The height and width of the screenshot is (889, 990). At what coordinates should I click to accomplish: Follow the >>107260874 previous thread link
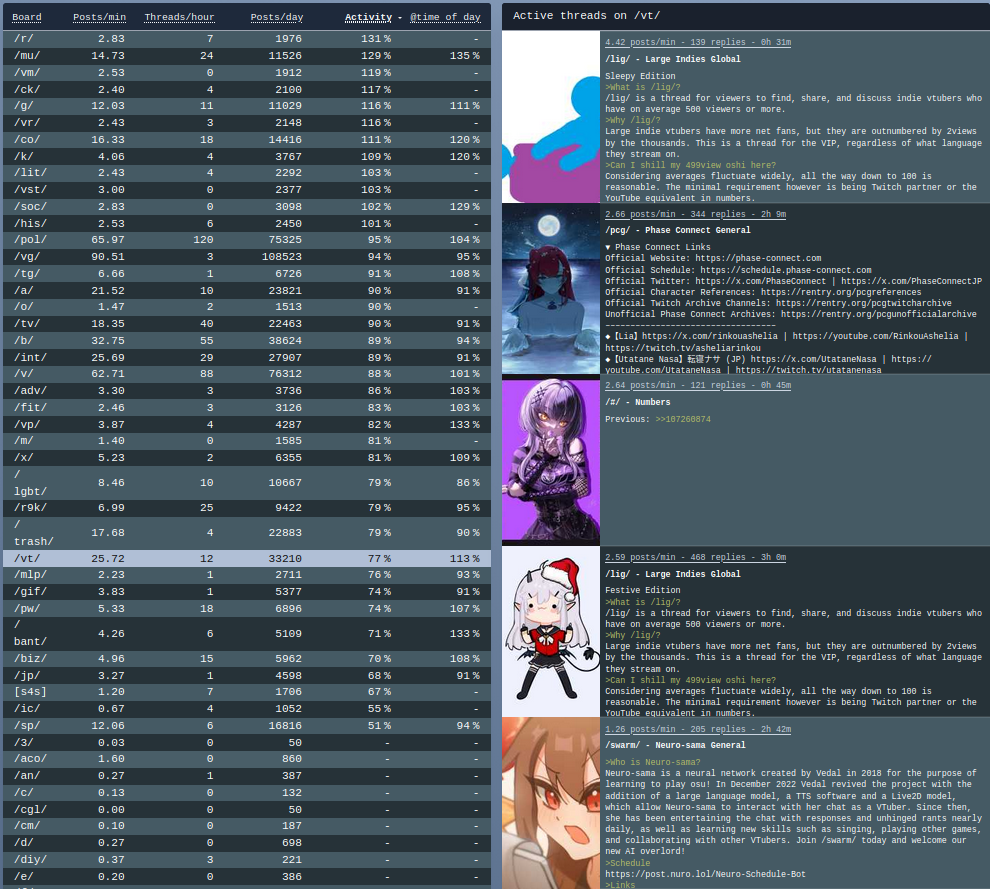[683, 419]
